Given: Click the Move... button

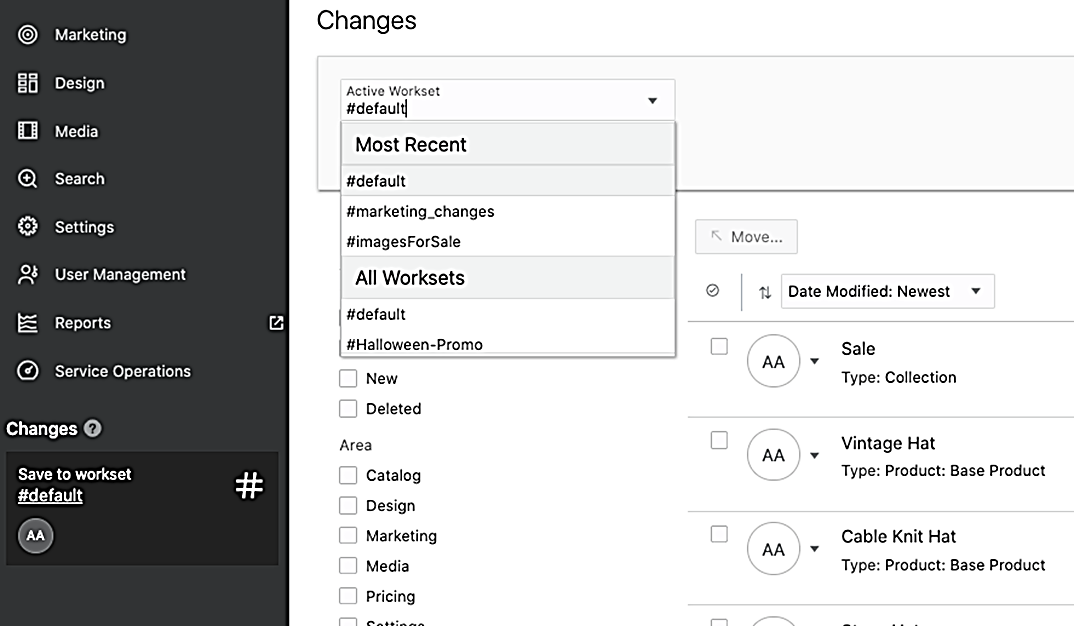Looking at the screenshot, I should coord(746,237).
